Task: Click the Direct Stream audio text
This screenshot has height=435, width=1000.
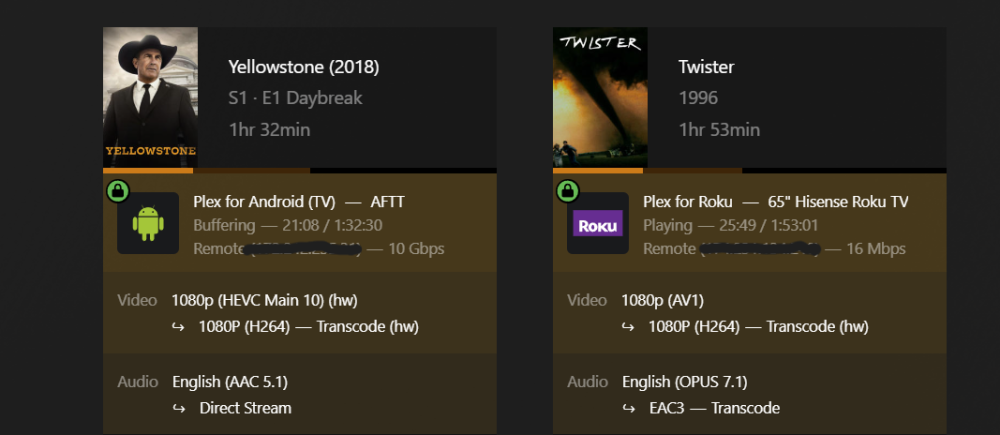Action: (246, 408)
